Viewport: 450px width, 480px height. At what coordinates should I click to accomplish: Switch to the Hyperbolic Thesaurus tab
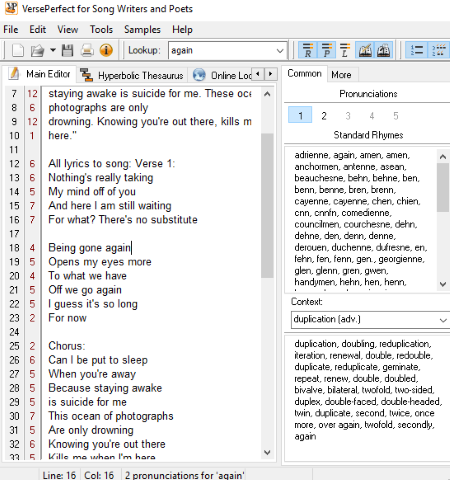pyautogui.click(x=132, y=75)
